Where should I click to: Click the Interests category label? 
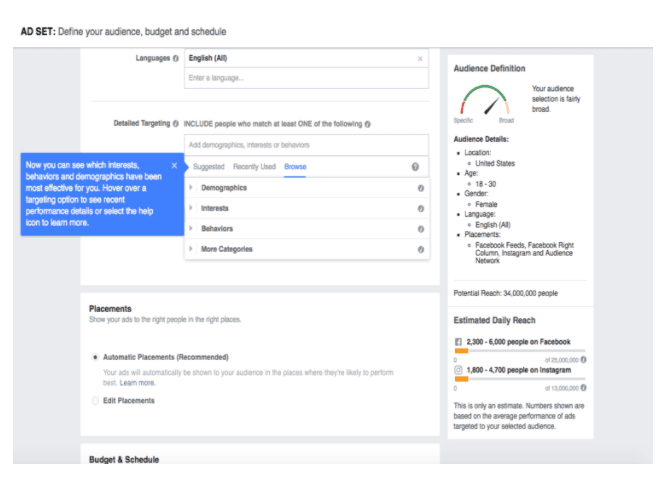(215, 208)
